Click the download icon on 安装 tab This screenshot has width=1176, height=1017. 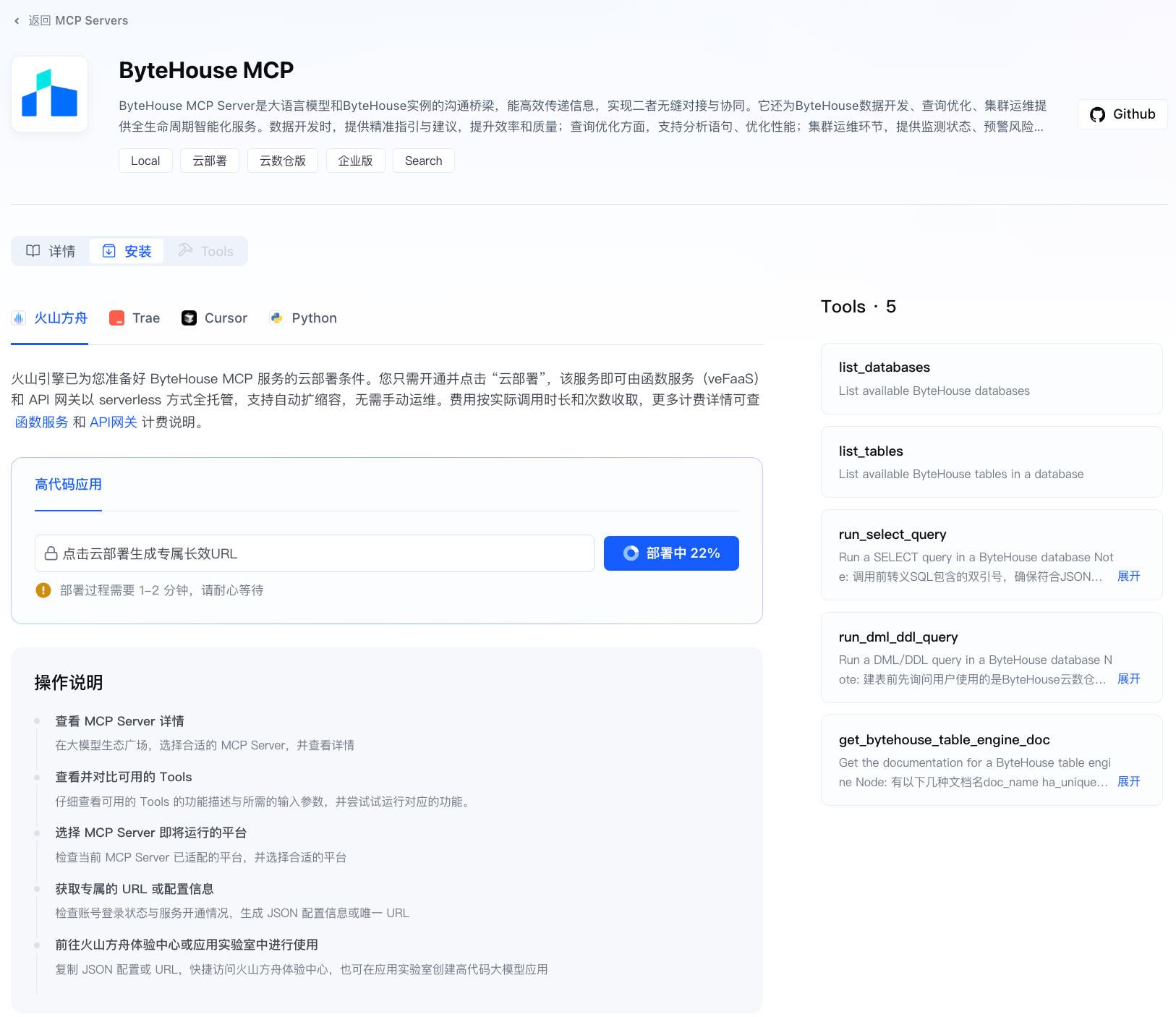pyautogui.click(x=108, y=251)
